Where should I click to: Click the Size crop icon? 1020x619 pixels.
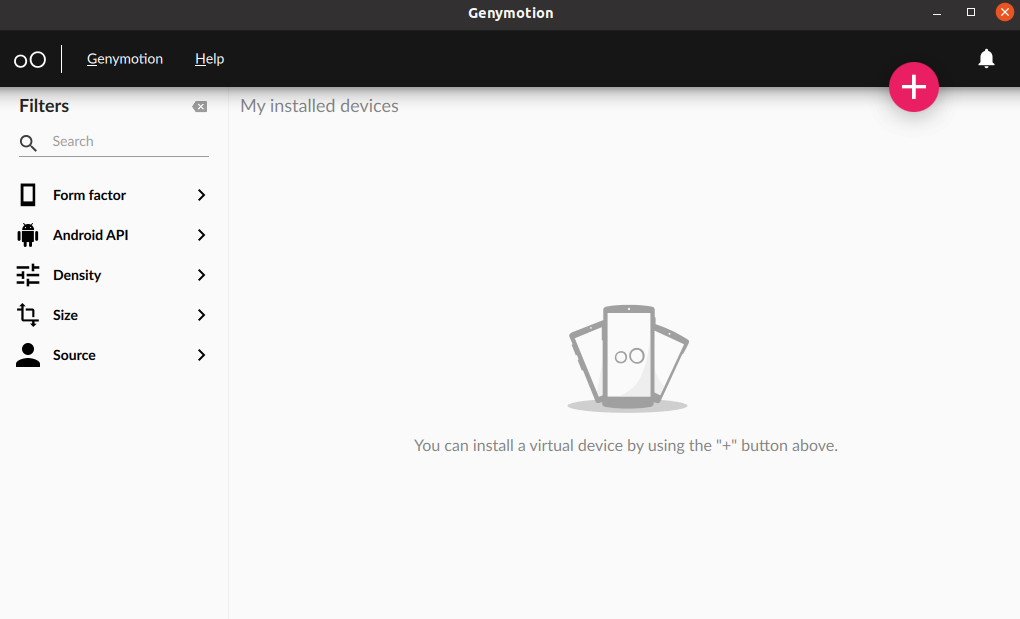click(28, 315)
